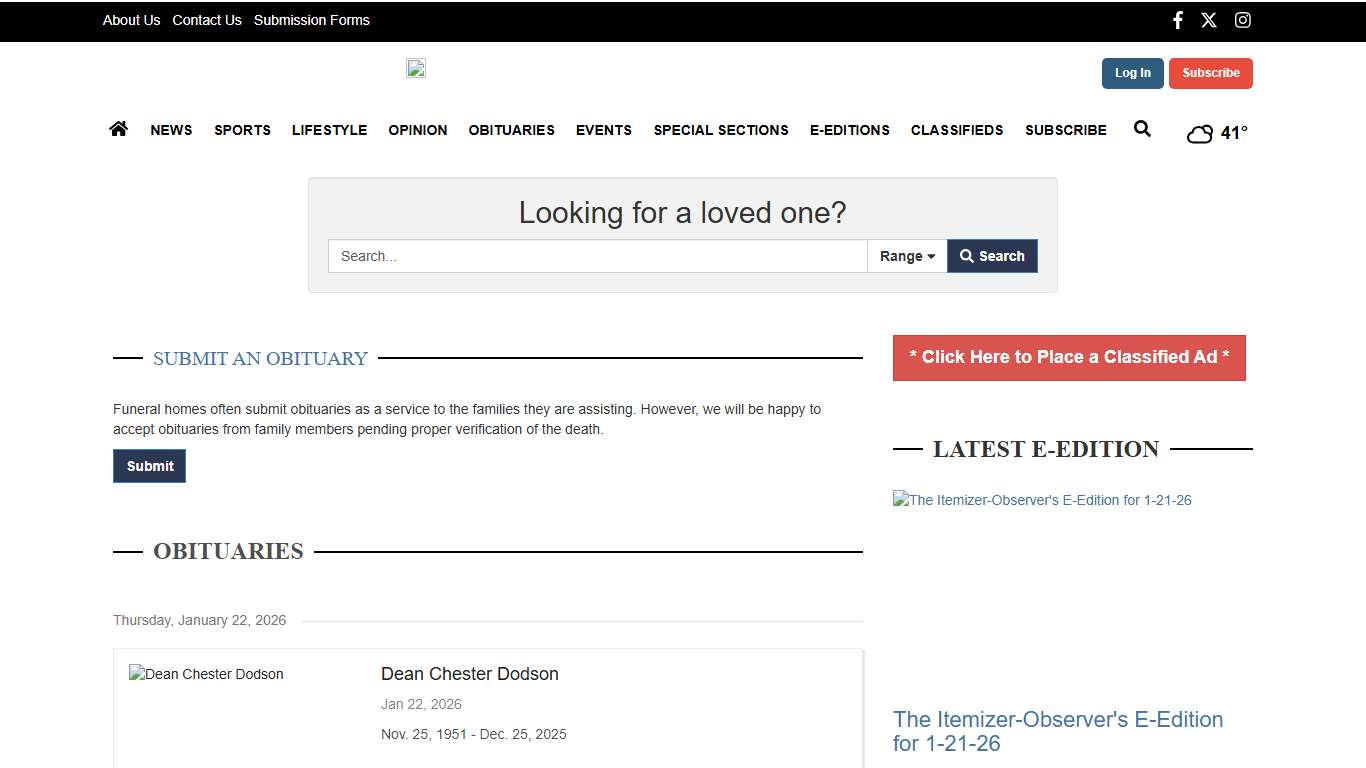Open the X social media icon
This screenshot has width=1366, height=768.
coord(1209,20)
